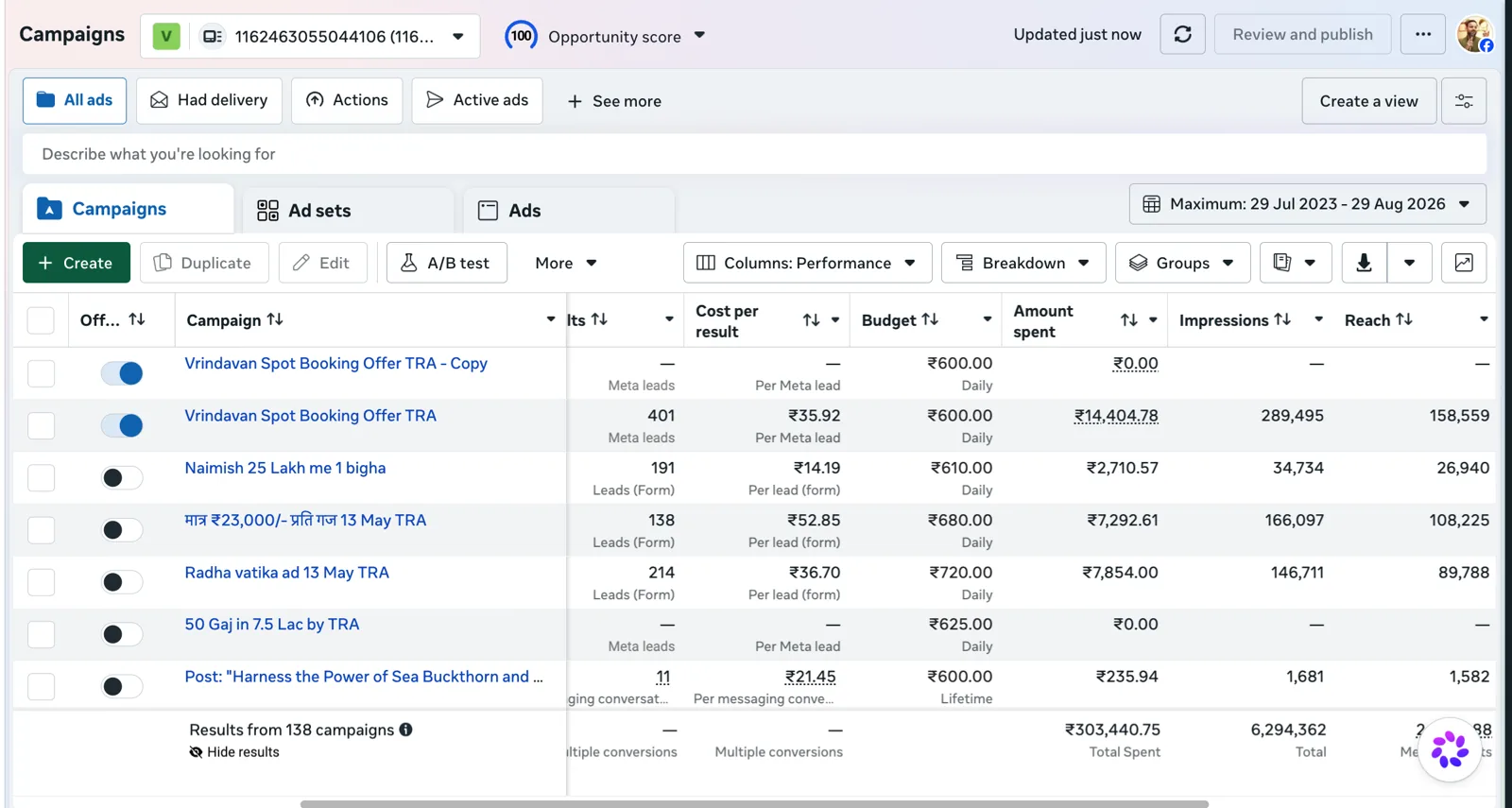Enable the Naimish 25 Lakh me 1 bigha toggle
The height and width of the screenshot is (808, 1512).
point(122,477)
